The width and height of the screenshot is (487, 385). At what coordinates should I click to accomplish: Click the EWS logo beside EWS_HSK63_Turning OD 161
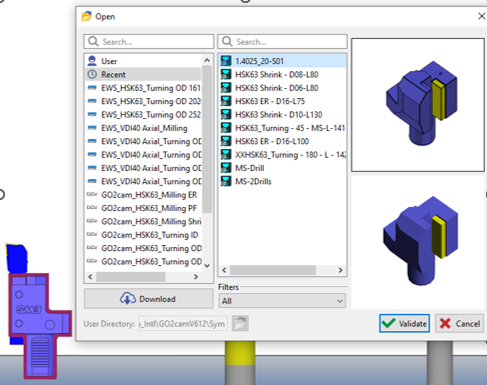(x=92, y=88)
